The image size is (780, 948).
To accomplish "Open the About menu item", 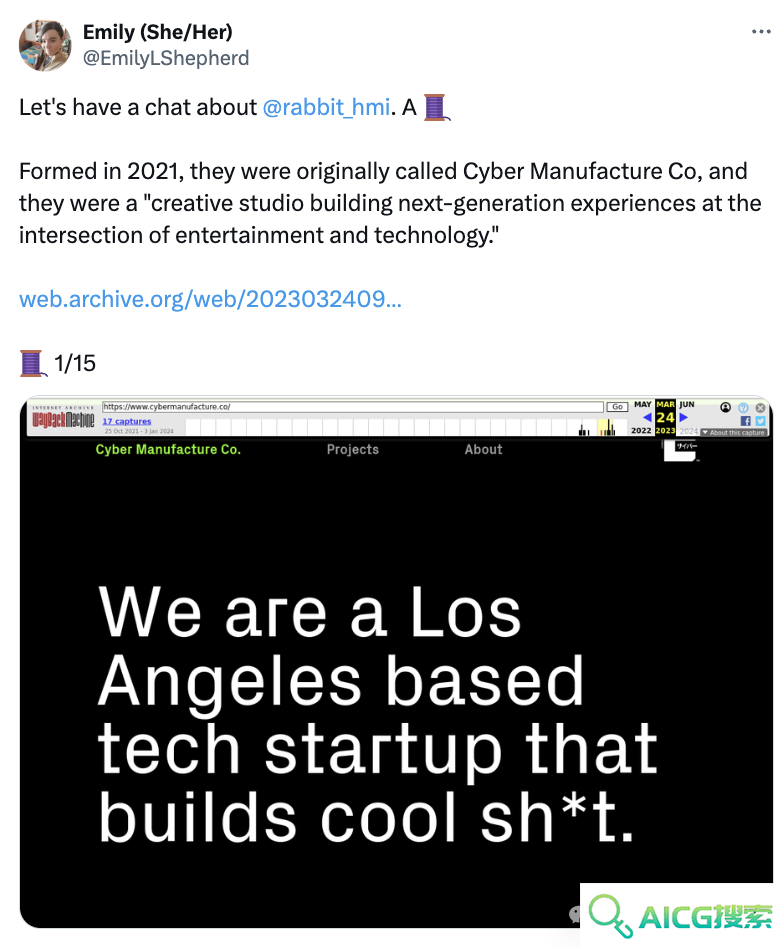I will (x=483, y=449).
